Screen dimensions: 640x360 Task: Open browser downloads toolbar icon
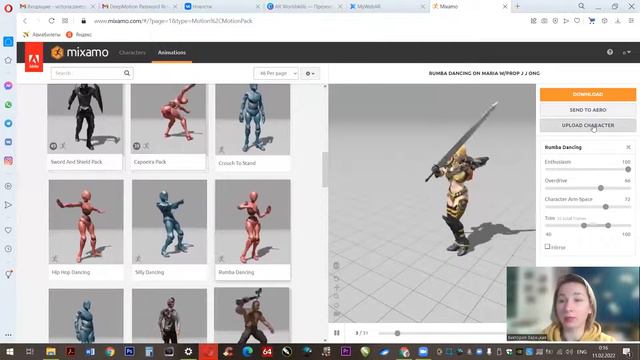(x=618, y=21)
